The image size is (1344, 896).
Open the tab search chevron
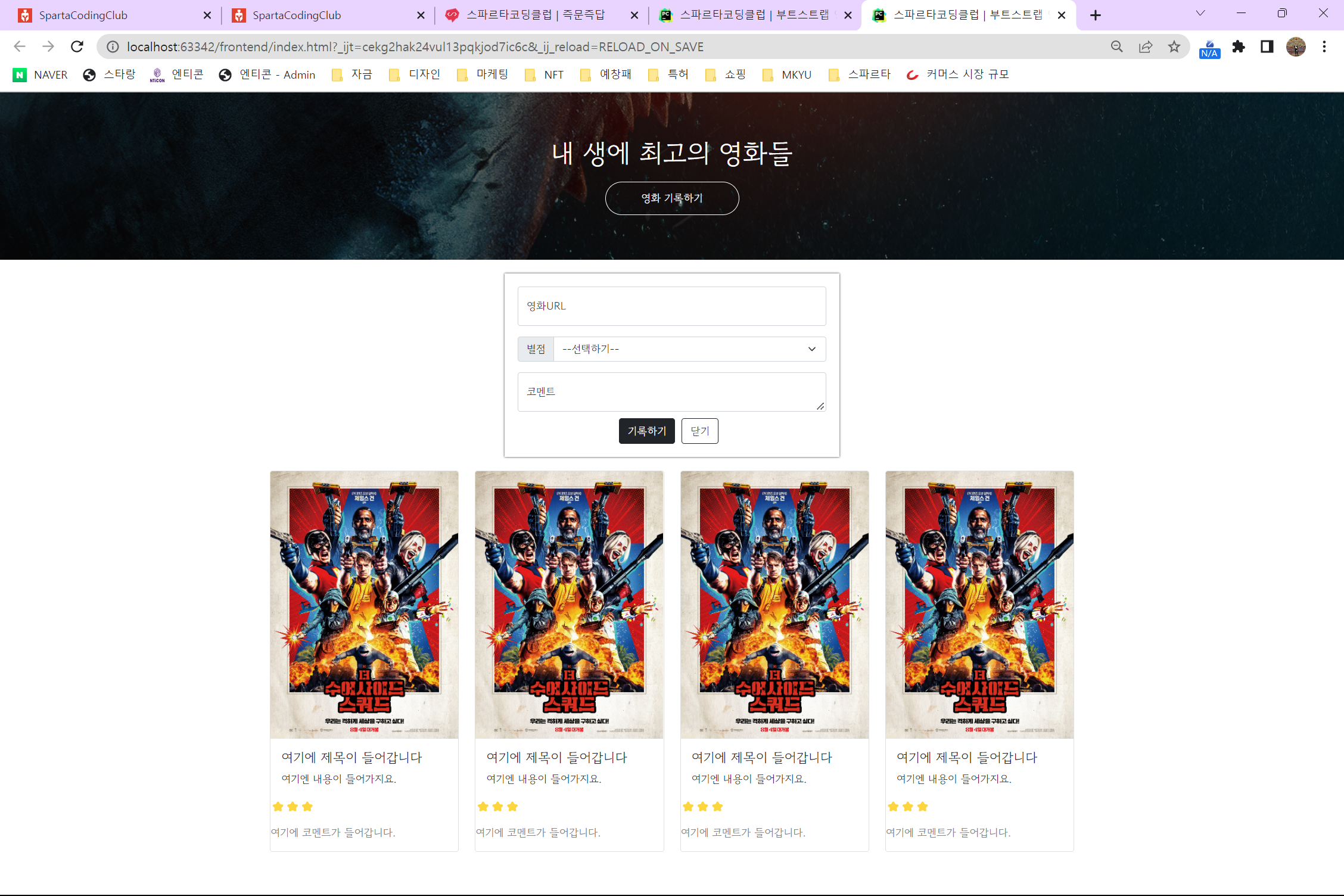tap(1200, 13)
